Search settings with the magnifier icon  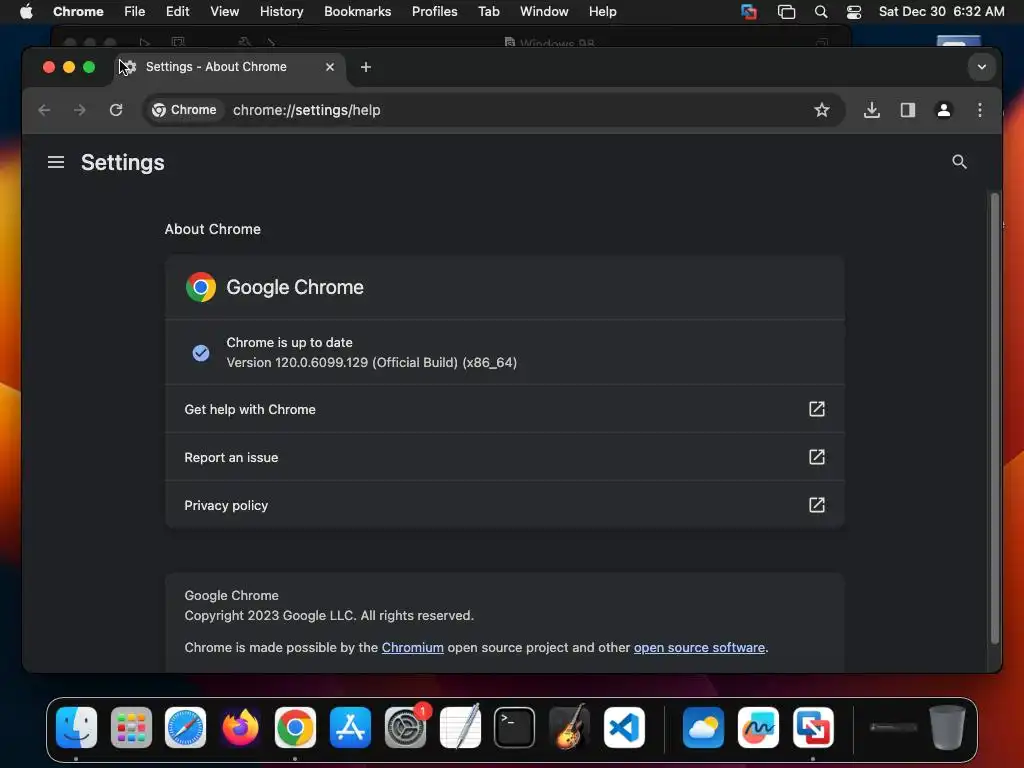[959, 161]
